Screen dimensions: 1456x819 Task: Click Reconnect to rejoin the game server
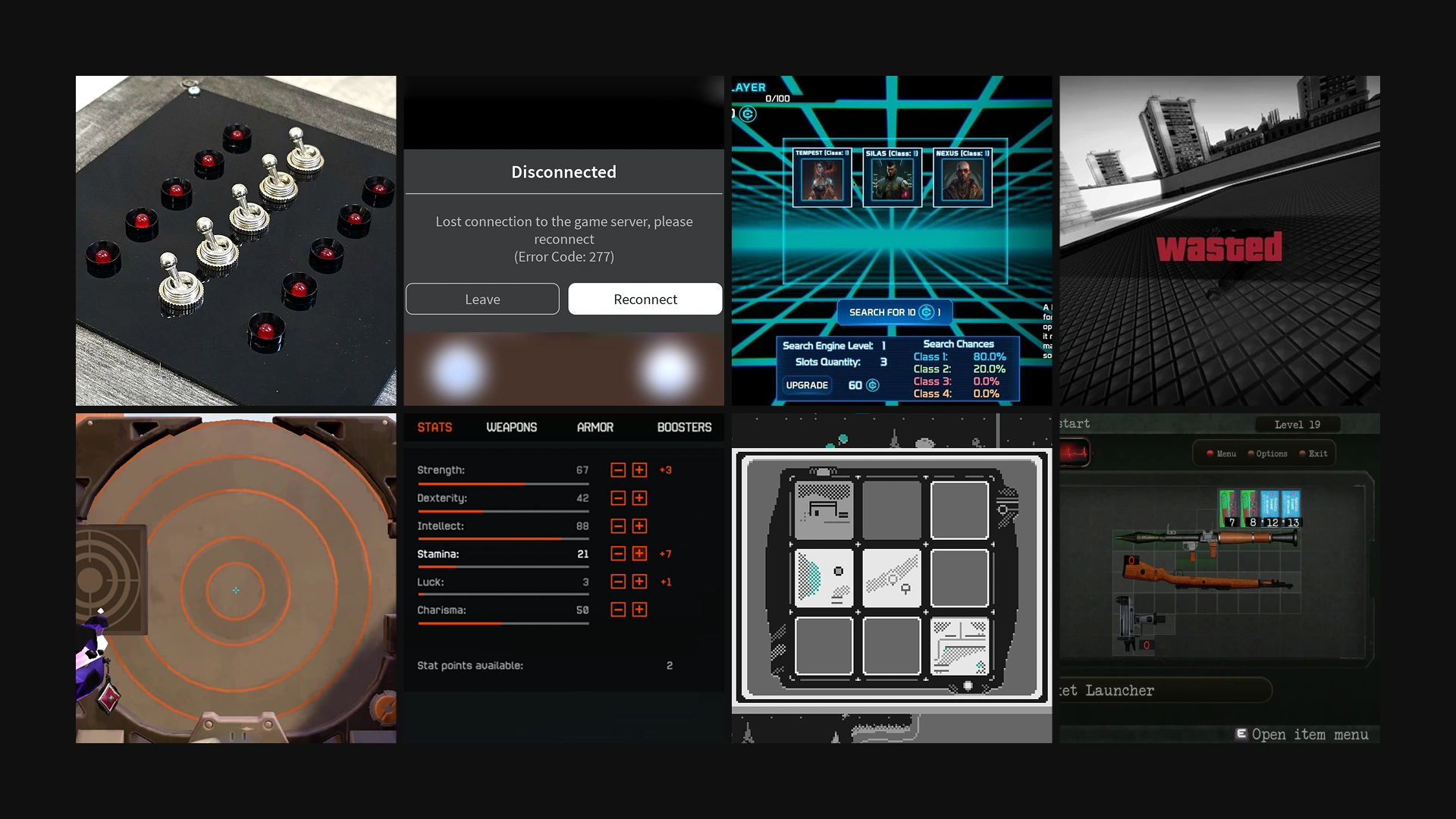pos(645,299)
